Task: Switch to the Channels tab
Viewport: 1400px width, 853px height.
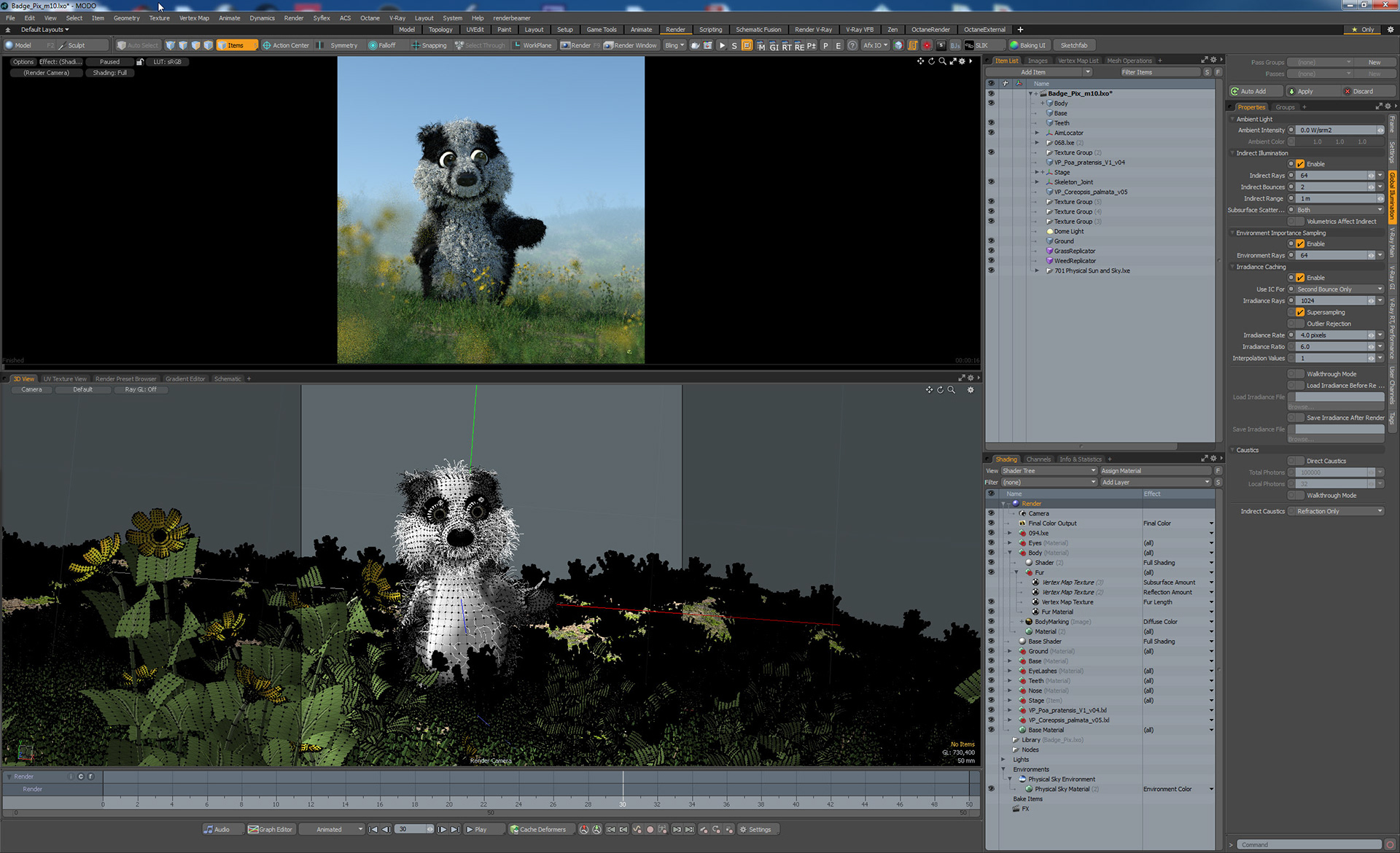Action: click(1038, 459)
